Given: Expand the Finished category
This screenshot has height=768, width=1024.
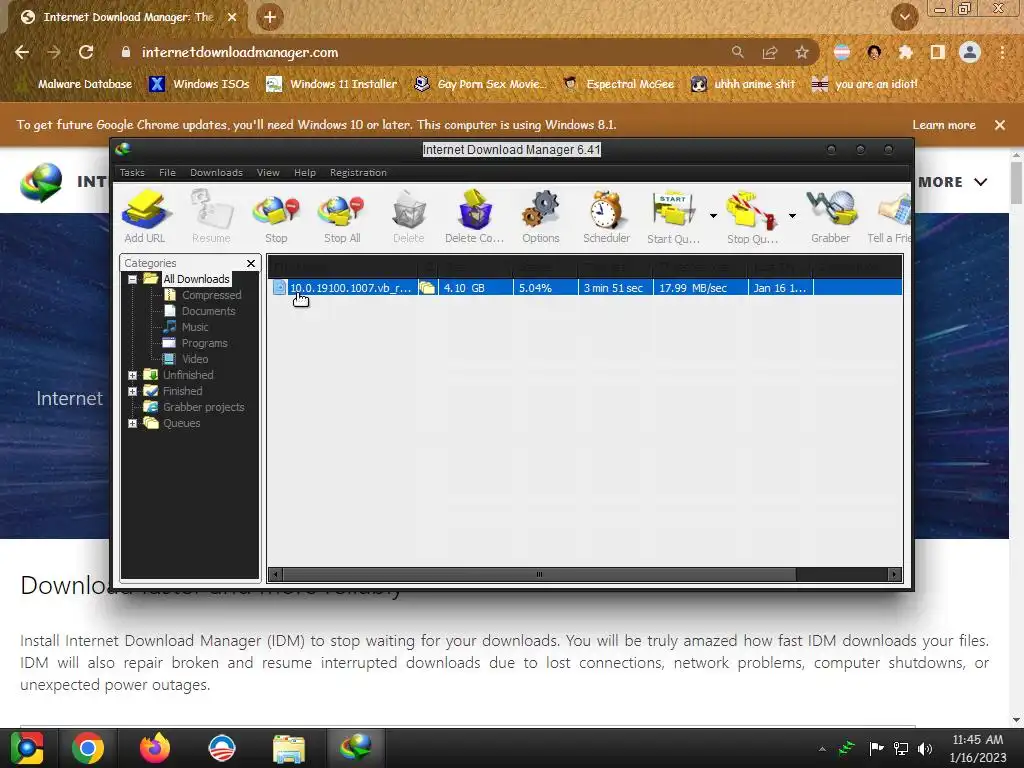Looking at the screenshot, I should click(133, 391).
